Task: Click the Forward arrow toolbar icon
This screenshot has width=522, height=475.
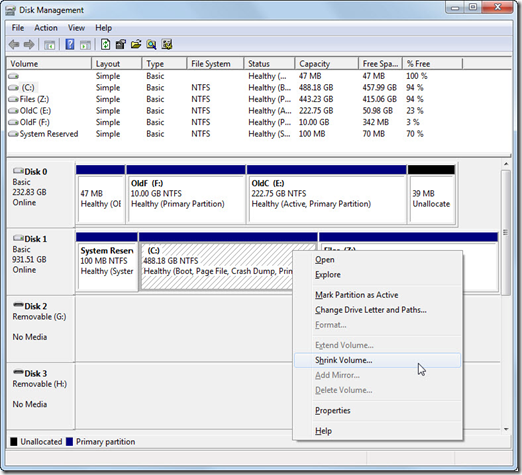Action: 29,44
